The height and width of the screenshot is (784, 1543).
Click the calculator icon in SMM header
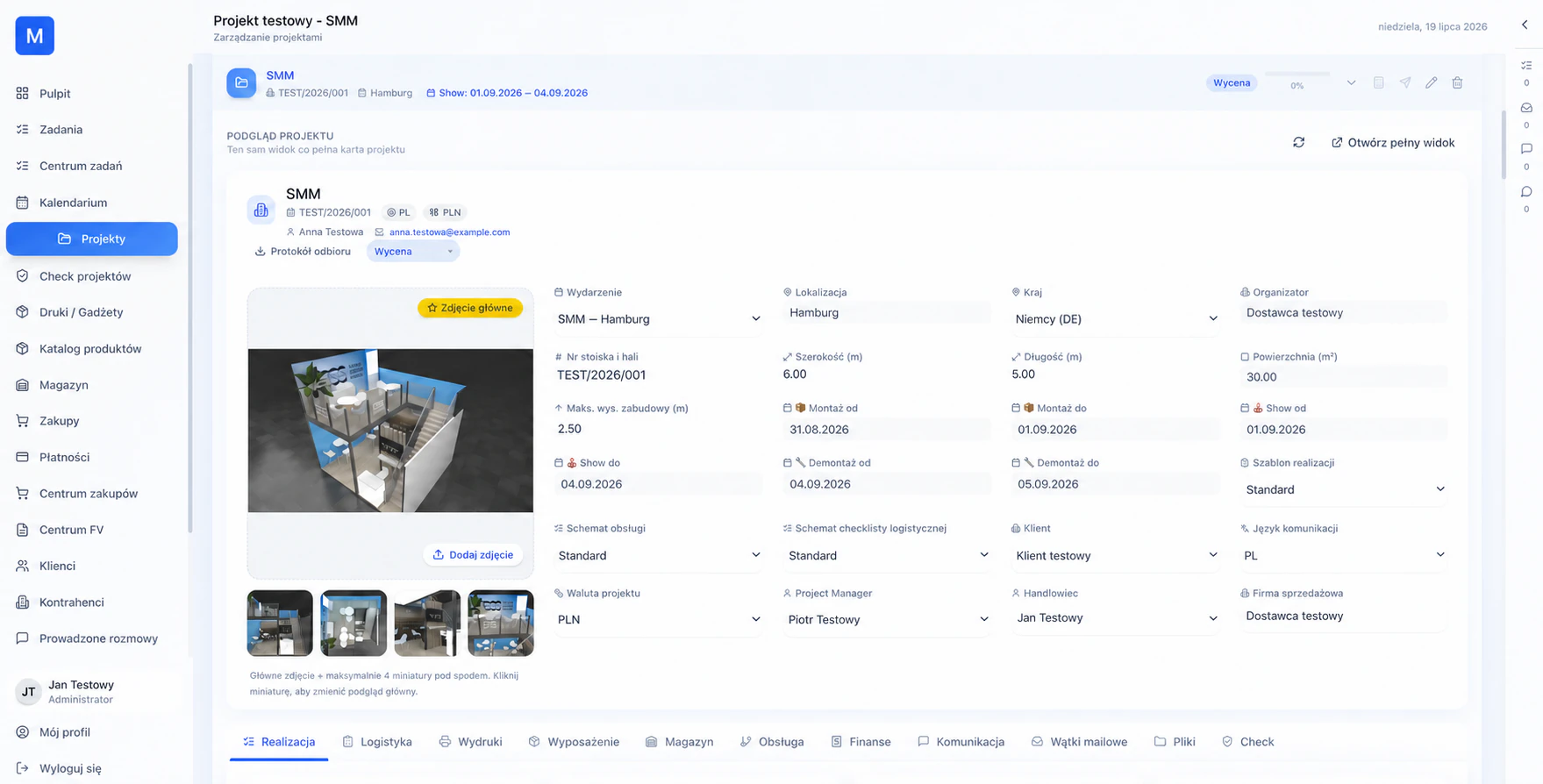pyautogui.click(x=1378, y=82)
